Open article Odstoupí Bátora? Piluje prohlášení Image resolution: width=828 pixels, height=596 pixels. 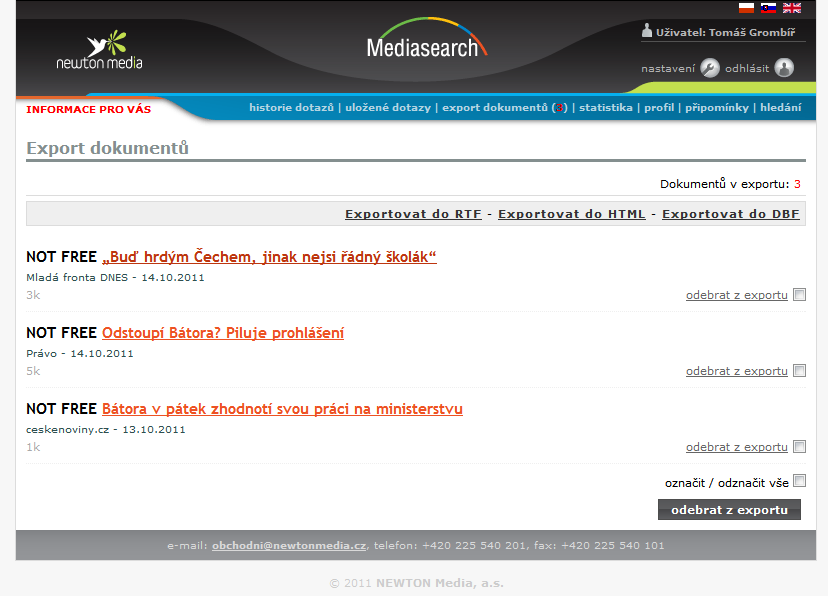(223, 333)
